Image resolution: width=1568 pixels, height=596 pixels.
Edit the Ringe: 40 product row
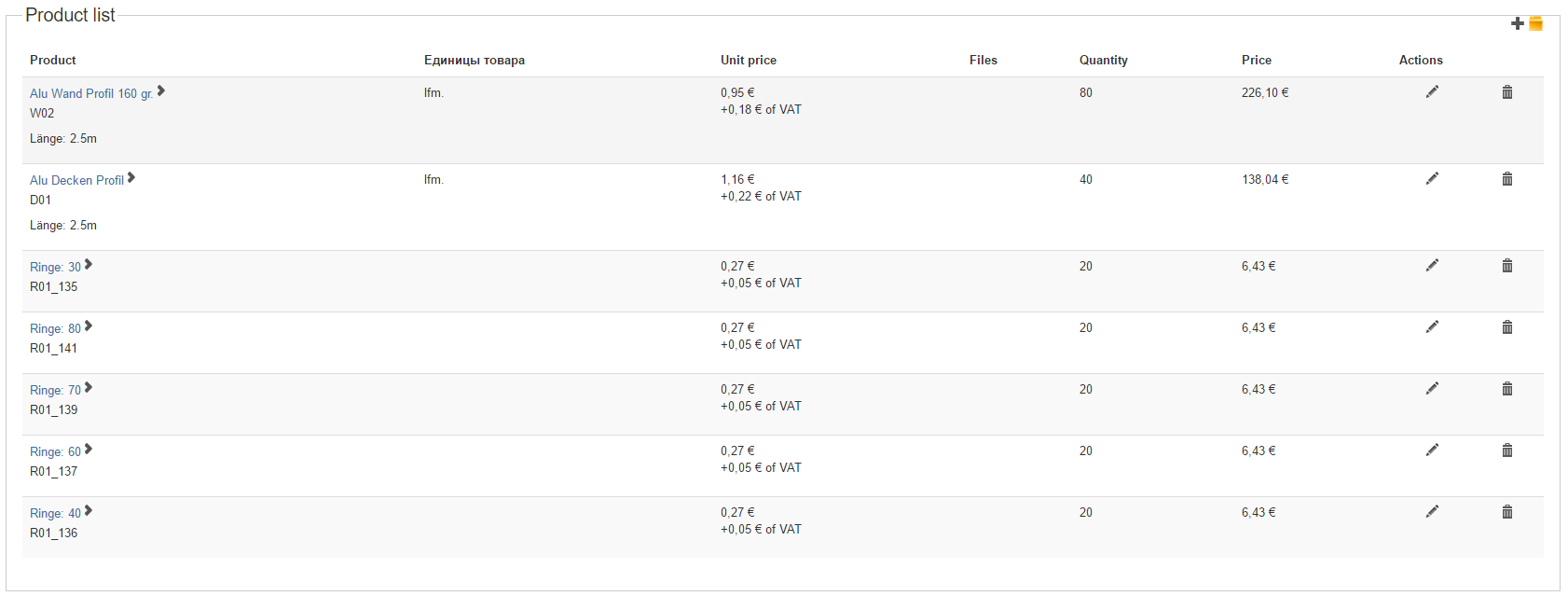pos(1432,511)
